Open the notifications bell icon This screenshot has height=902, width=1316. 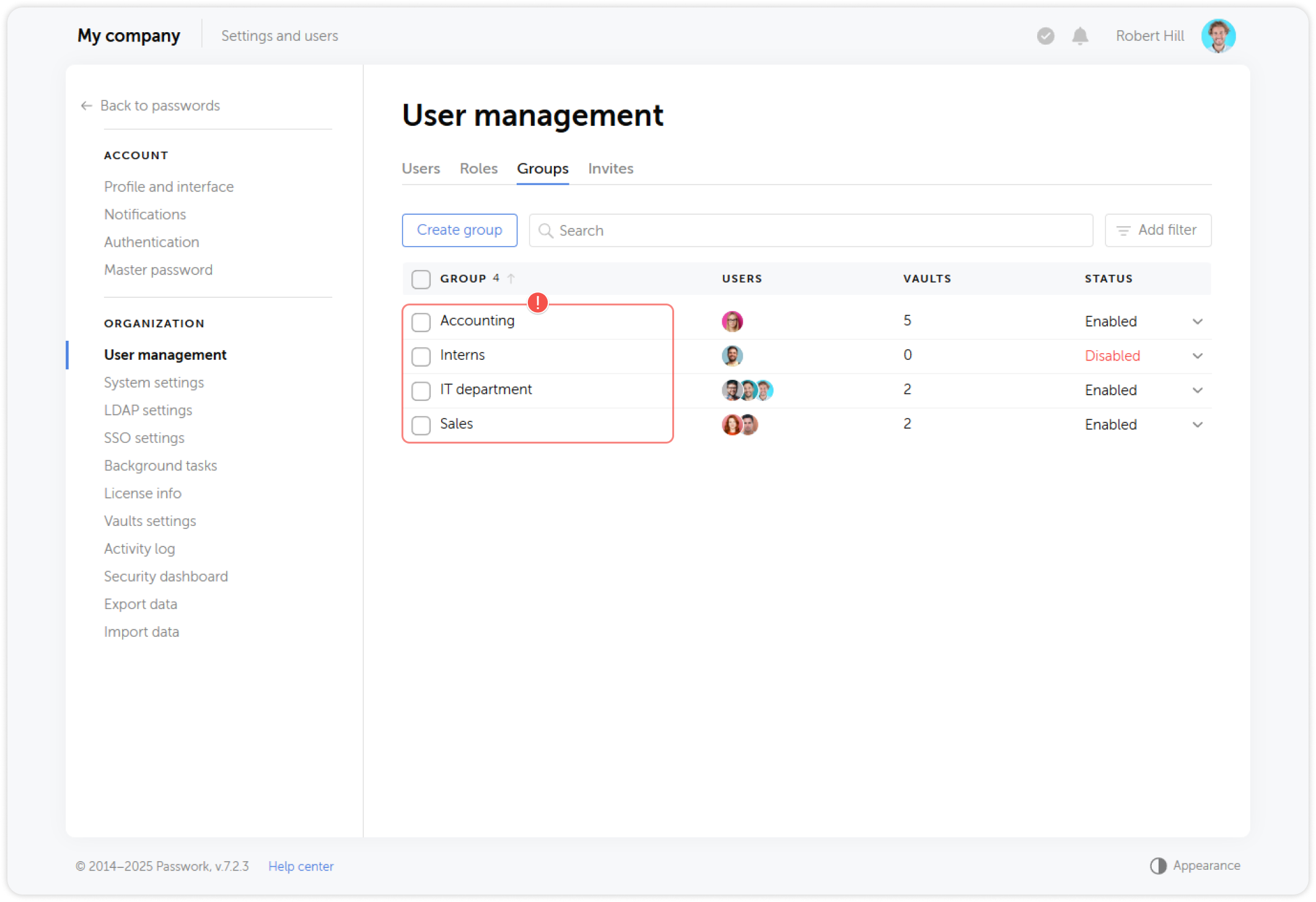pyautogui.click(x=1079, y=36)
